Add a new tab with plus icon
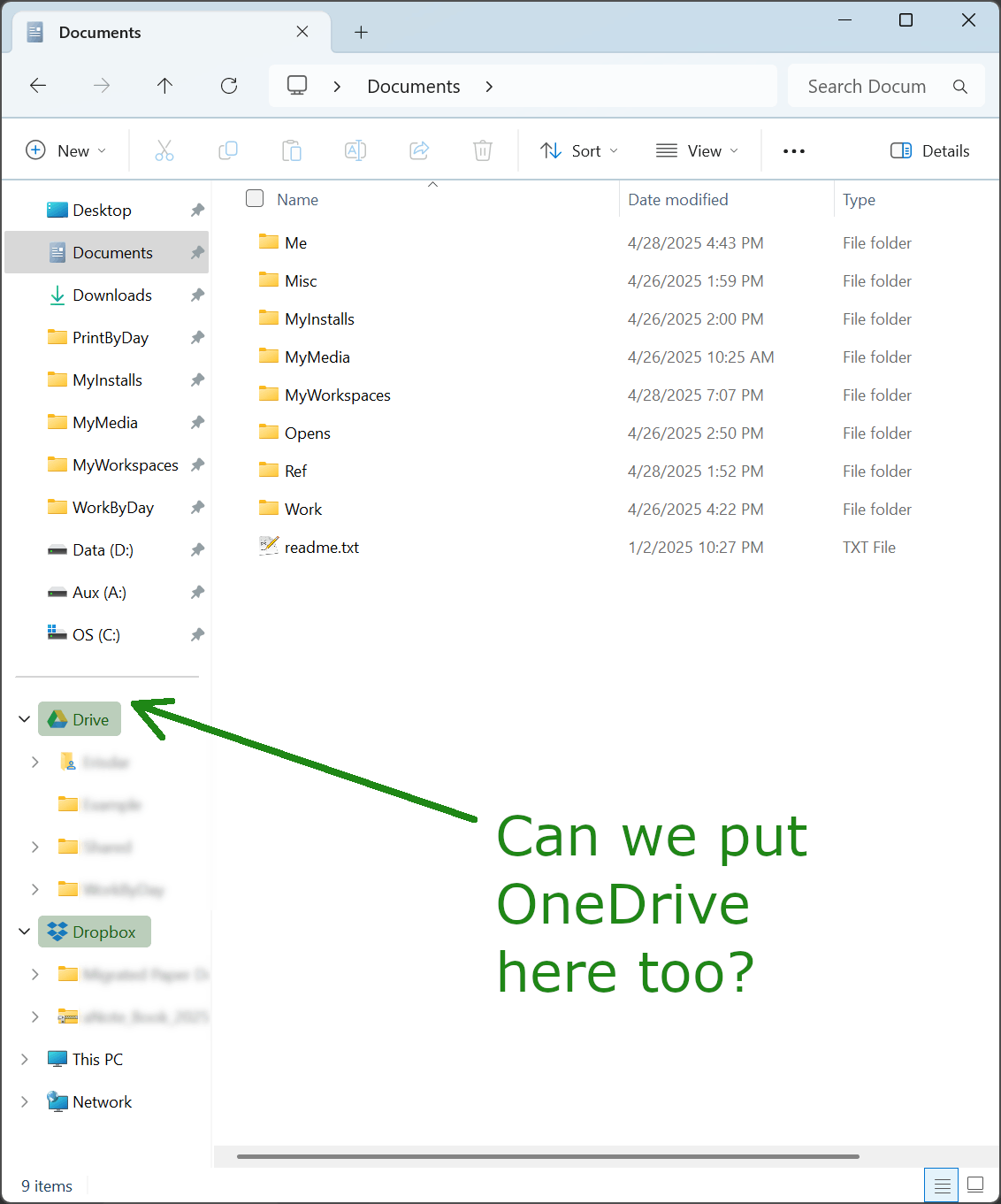 pyautogui.click(x=361, y=33)
